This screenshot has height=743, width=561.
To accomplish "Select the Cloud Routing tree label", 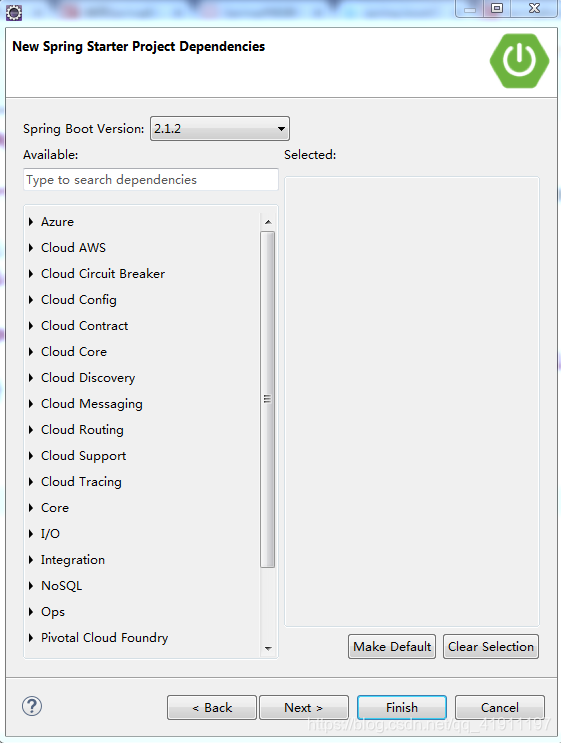I will [82, 430].
